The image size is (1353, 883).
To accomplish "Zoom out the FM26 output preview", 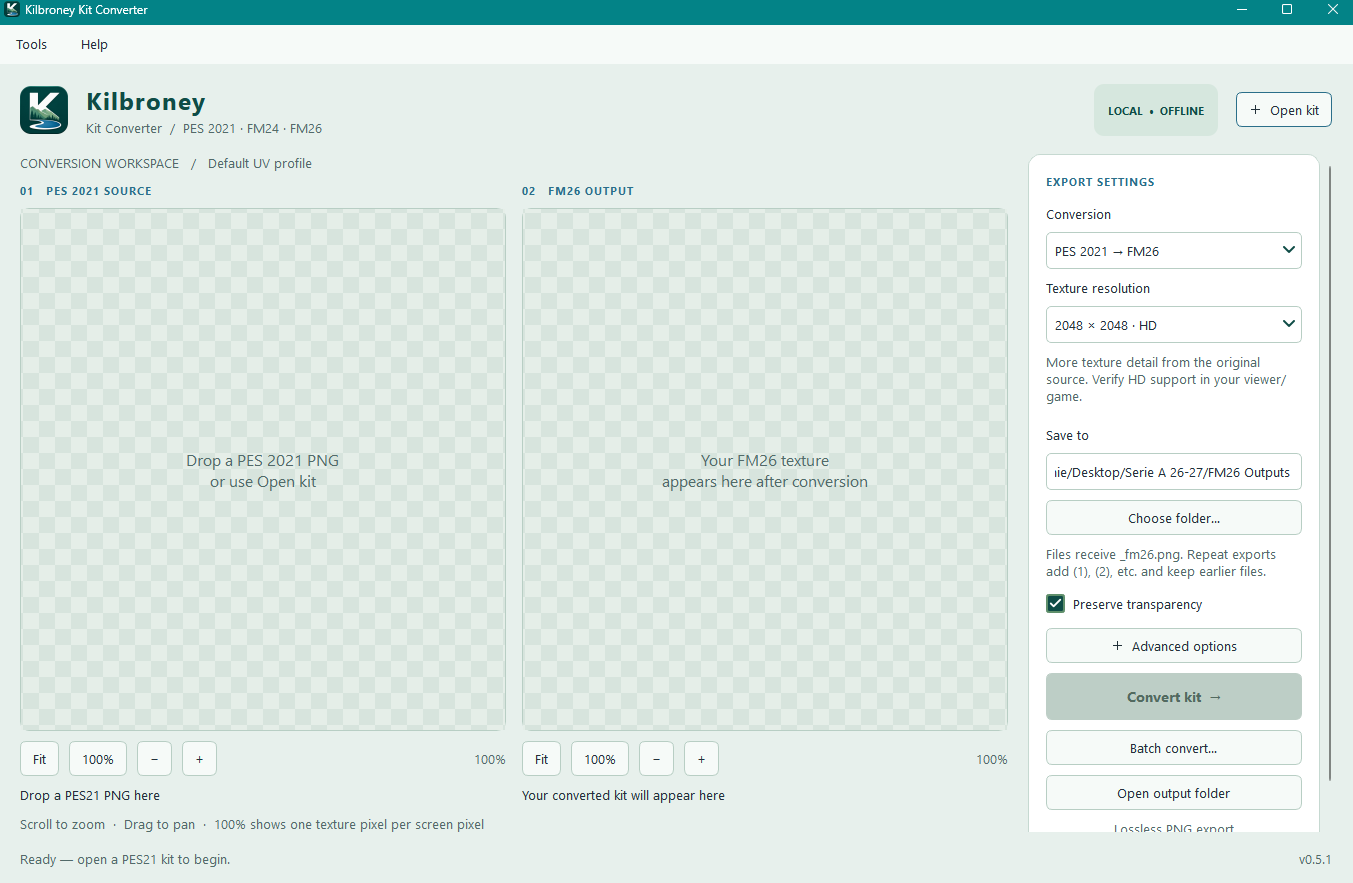I will (656, 759).
